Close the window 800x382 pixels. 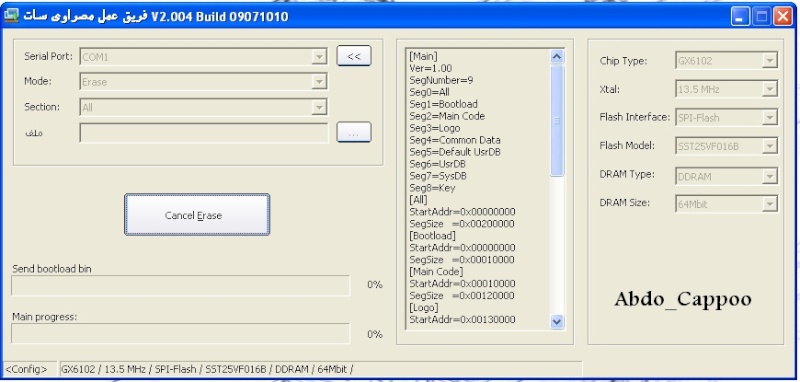tap(782, 17)
